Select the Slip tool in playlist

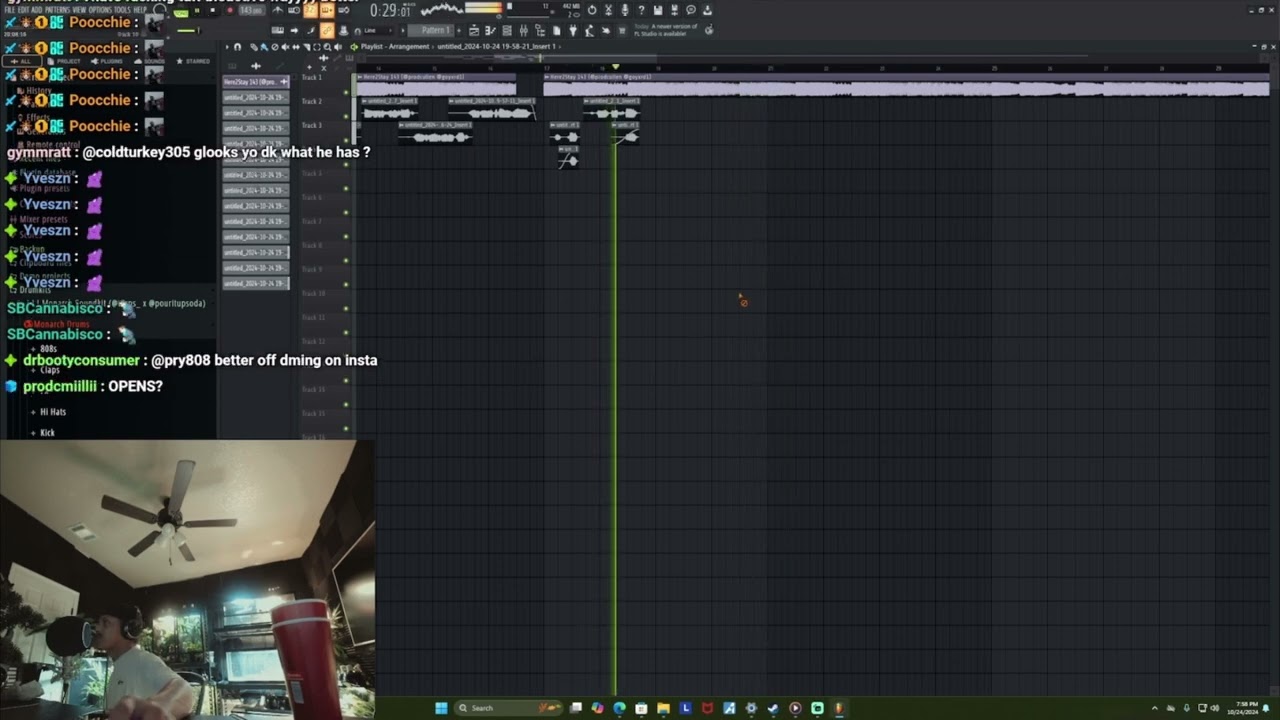[296, 46]
